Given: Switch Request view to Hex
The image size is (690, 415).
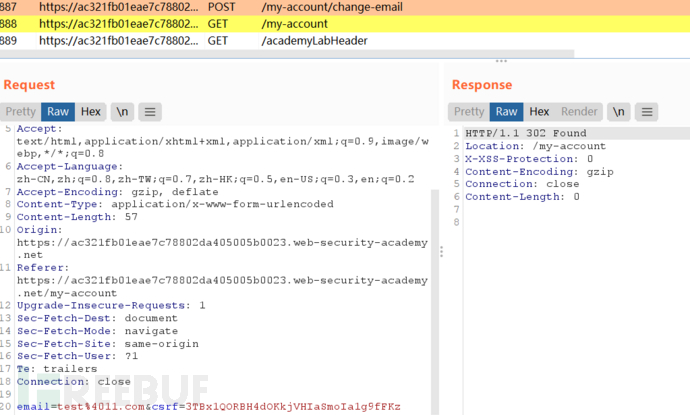Looking at the screenshot, I should 91,111.
